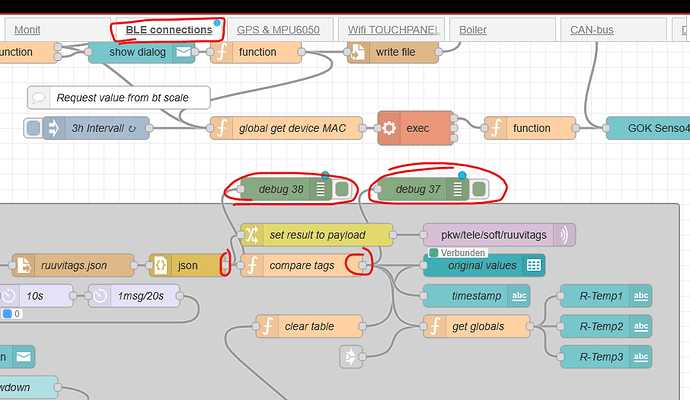Open the Boiler flow tab

473,30
